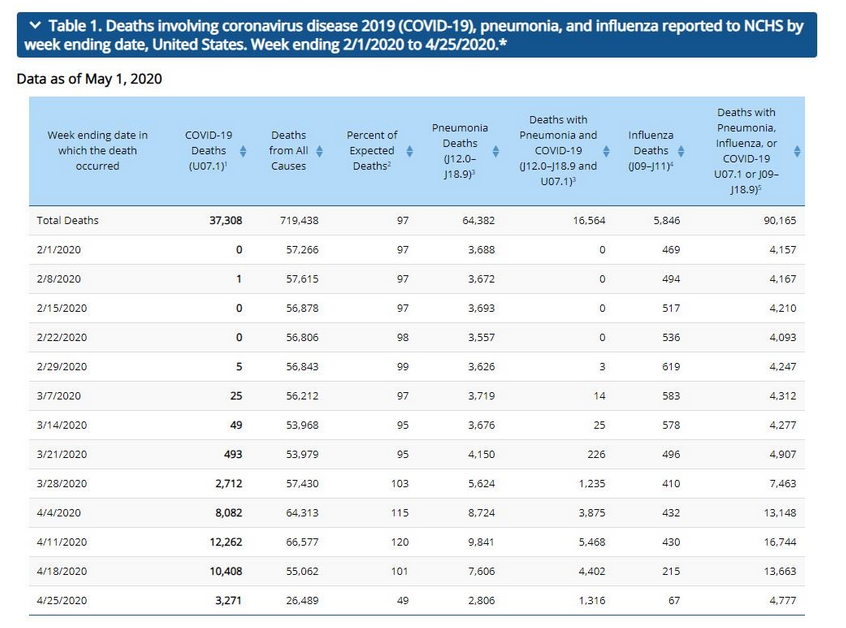846x628 pixels.
Task: Select the 2,712 COVID-19 deaths cell
Action: (229, 483)
